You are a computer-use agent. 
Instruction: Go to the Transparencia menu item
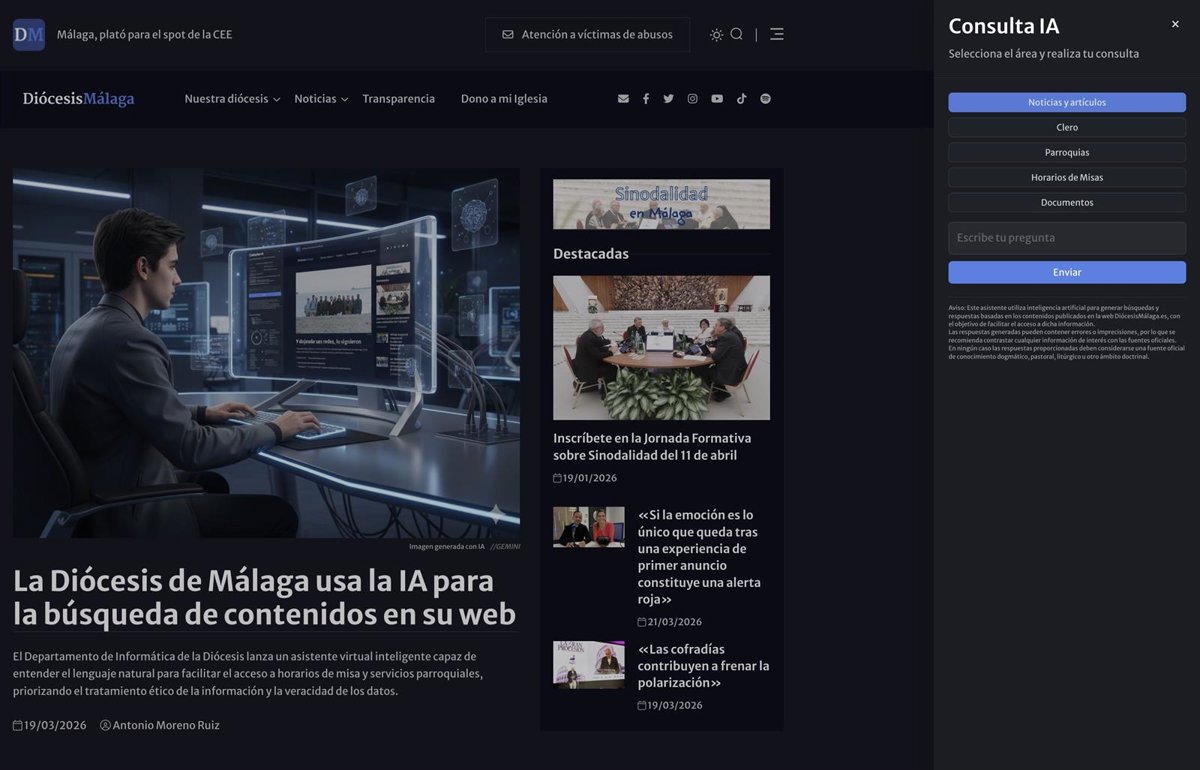(x=398, y=99)
